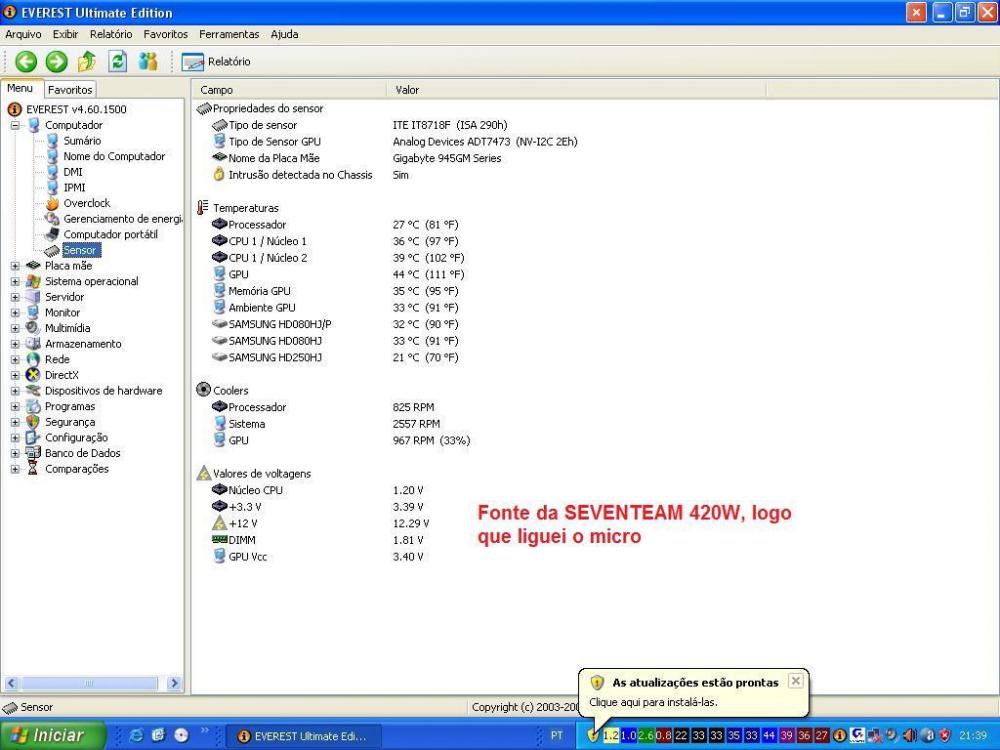Viewport: 1000px width, 750px height.
Task: Collapse the Computador tree node
Action: (16, 126)
